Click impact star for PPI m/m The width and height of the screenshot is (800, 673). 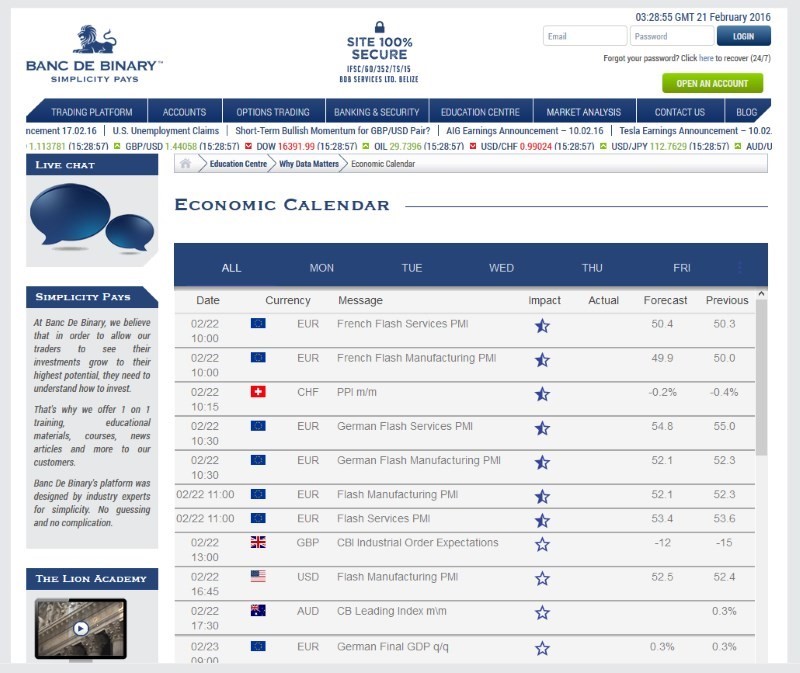(542, 394)
